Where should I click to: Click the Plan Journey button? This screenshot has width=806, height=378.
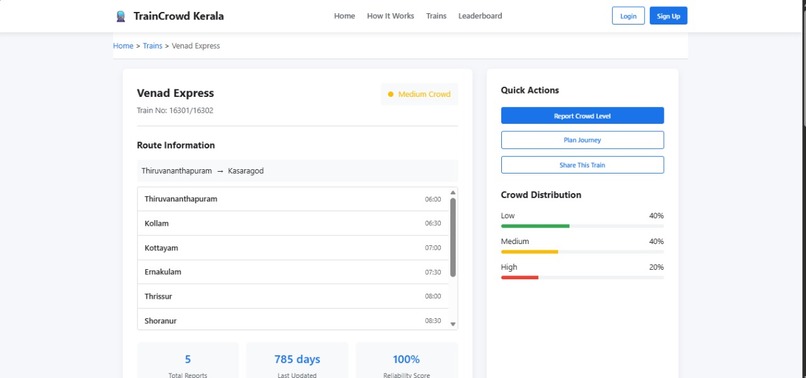point(582,140)
